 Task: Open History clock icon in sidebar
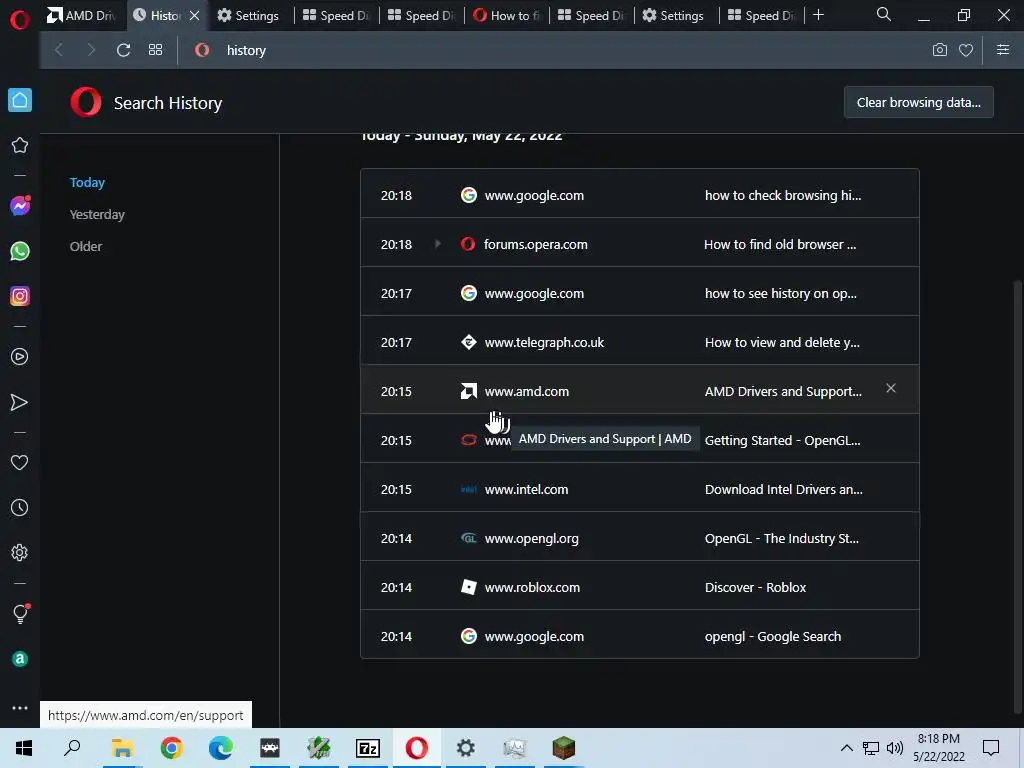click(20, 507)
